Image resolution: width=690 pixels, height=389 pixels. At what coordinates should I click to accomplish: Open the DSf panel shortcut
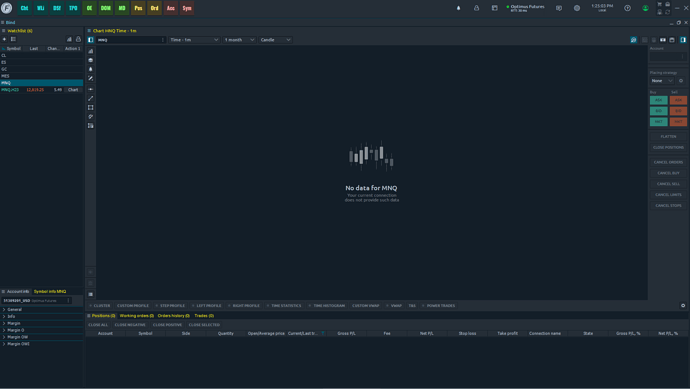(x=57, y=8)
